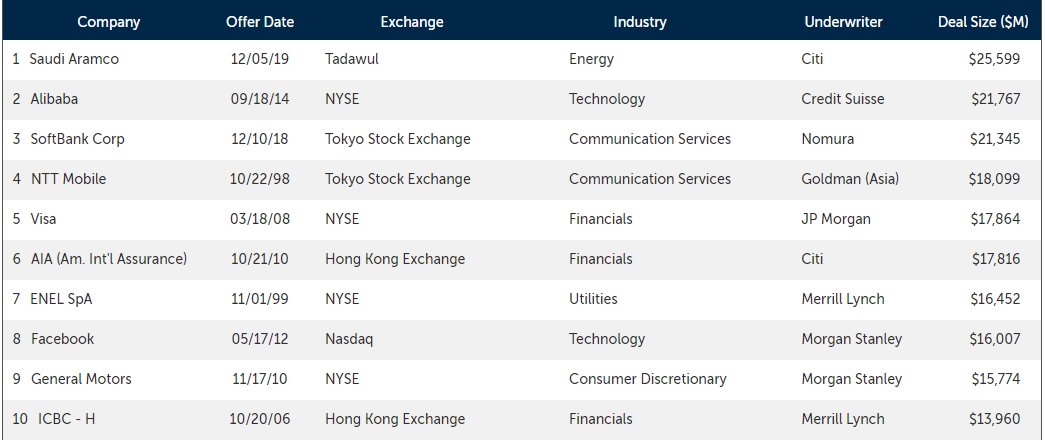The width and height of the screenshot is (1045, 440).
Task: Select the Industry column header
Action: click(x=640, y=21)
